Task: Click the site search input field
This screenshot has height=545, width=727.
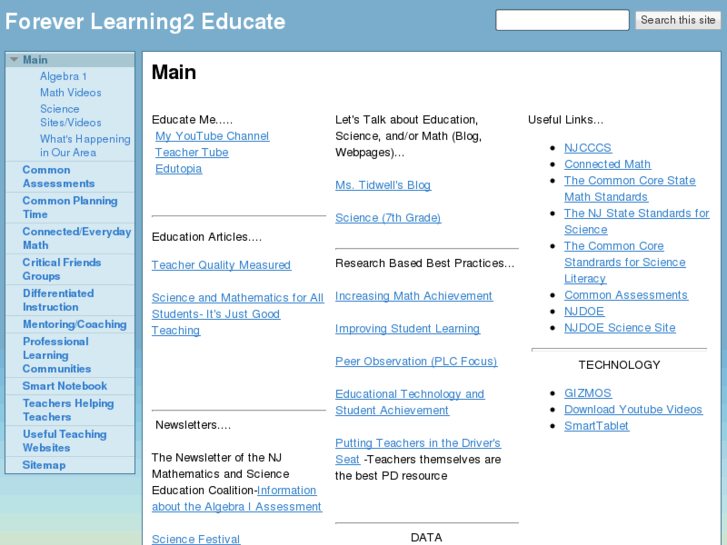Action: [x=562, y=20]
